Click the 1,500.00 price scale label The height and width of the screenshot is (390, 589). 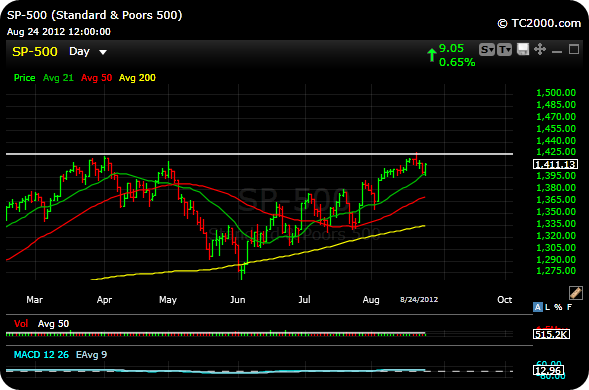click(x=556, y=93)
